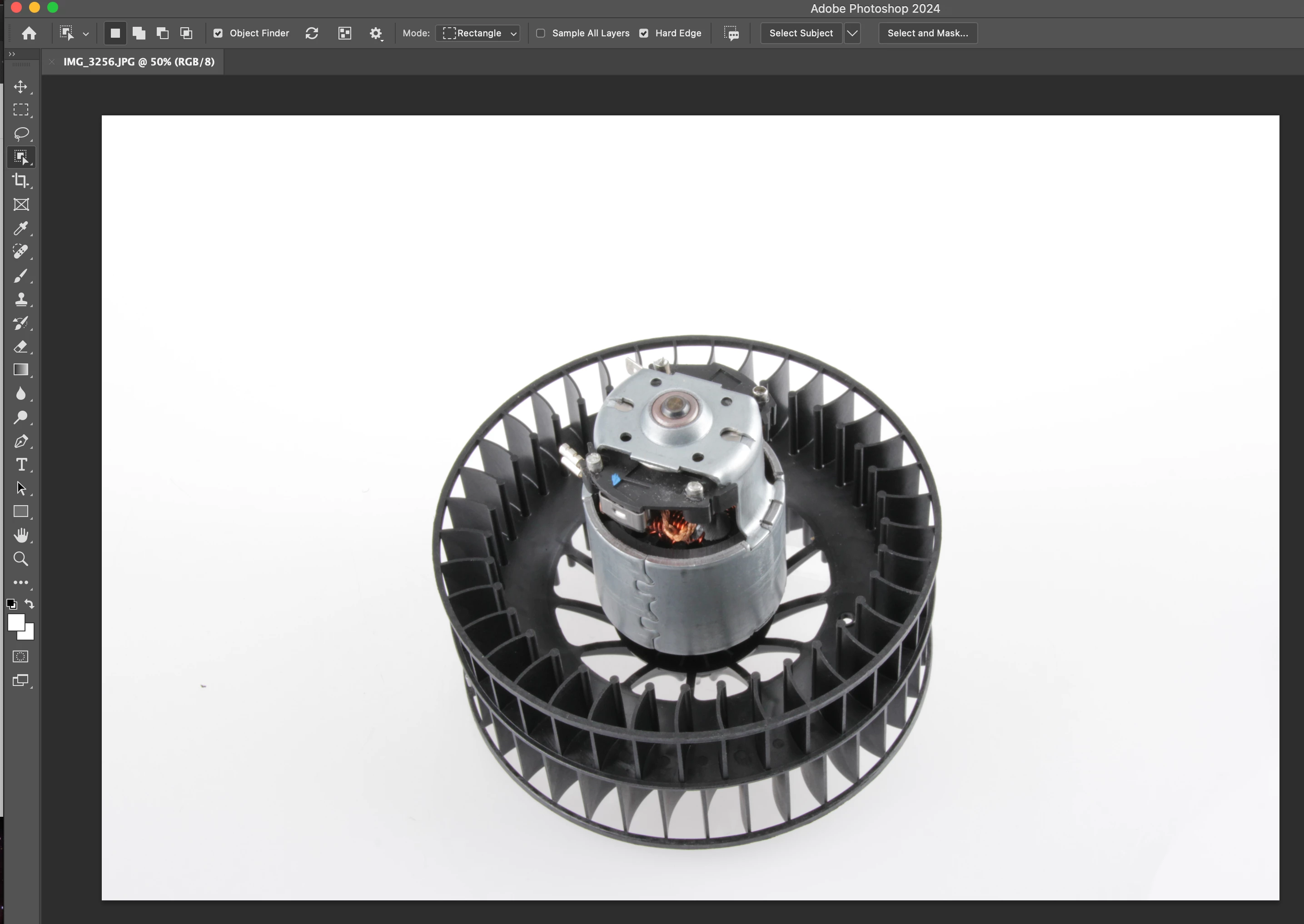
Task: Disable the Object Finder checkbox
Action: [x=218, y=34]
